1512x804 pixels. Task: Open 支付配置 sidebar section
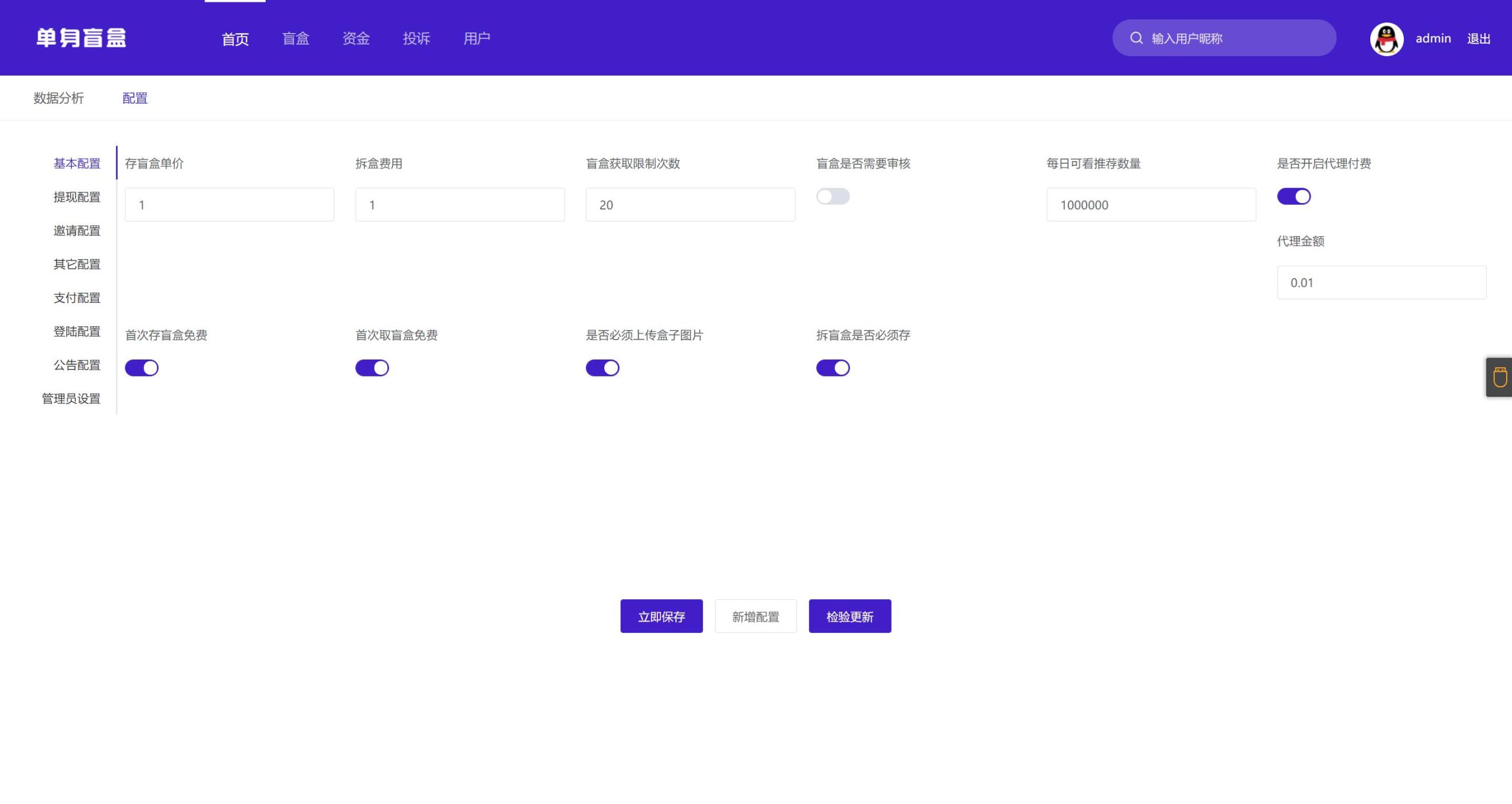(77, 298)
